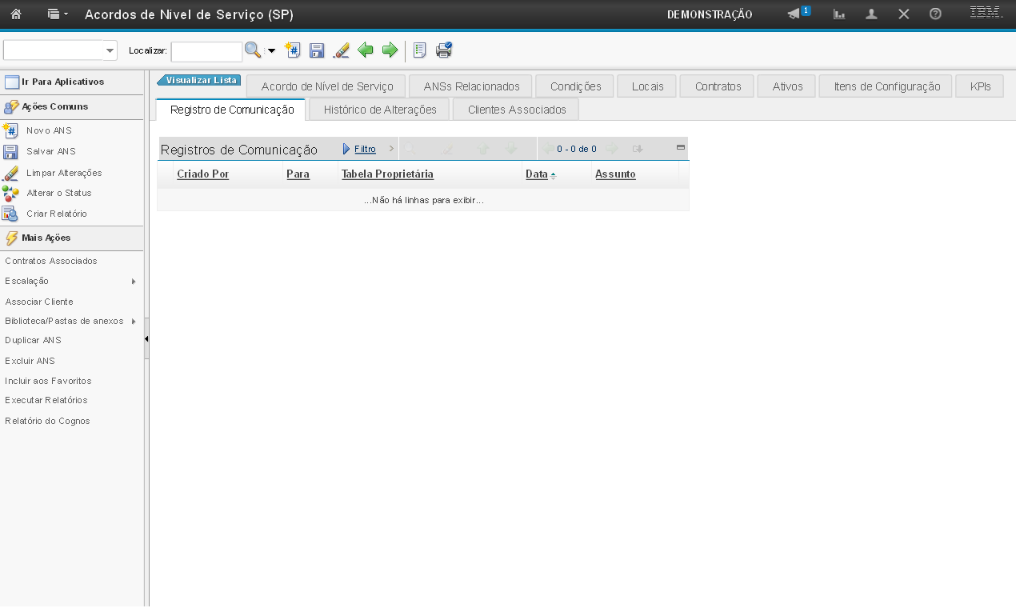Viewport: 1016px width, 607px height.
Task: Click Duplicar ANS in Mais Ações
Action: pyautogui.click(x=33, y=340)
